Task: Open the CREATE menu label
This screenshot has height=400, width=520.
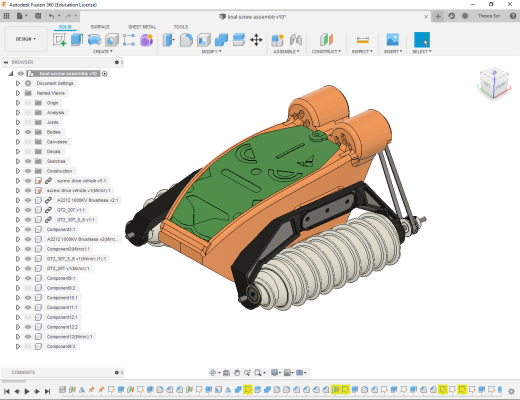Action: pyautogui.click(x=102, y=52)
